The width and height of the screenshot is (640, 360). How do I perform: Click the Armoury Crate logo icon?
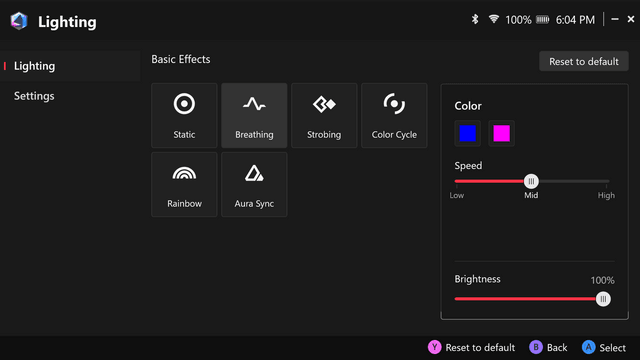pos(19,21)
